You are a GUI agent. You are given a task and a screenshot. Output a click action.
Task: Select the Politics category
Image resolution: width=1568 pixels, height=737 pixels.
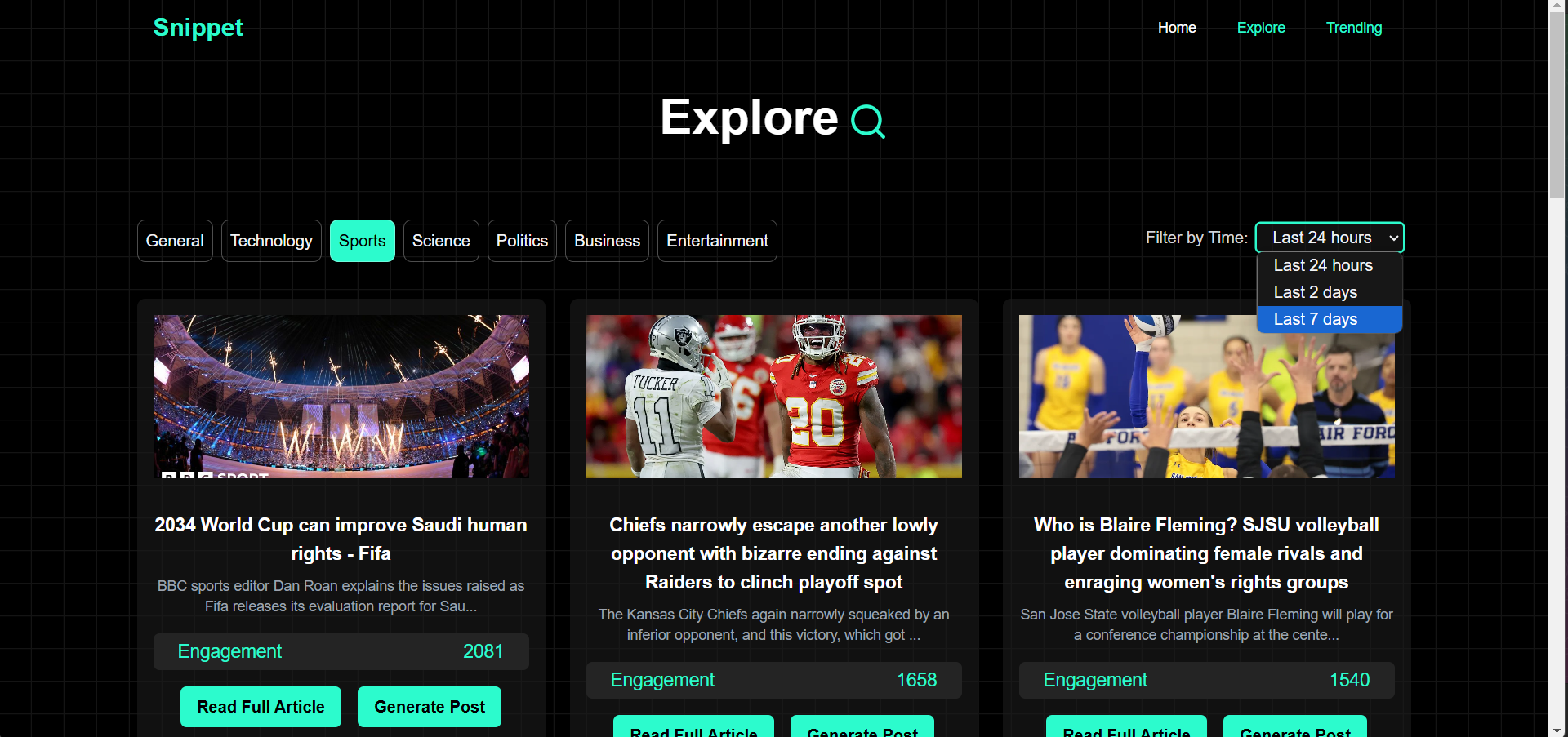pos(522,241)
